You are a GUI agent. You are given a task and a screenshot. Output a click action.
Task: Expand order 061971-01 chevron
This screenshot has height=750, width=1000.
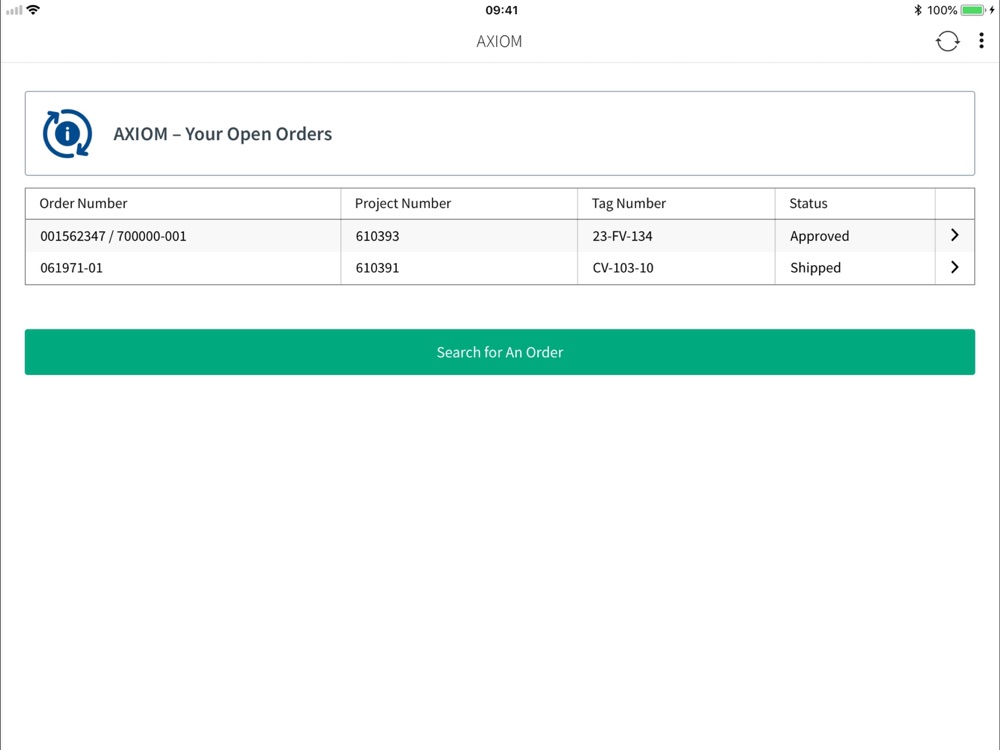(954, 268)
